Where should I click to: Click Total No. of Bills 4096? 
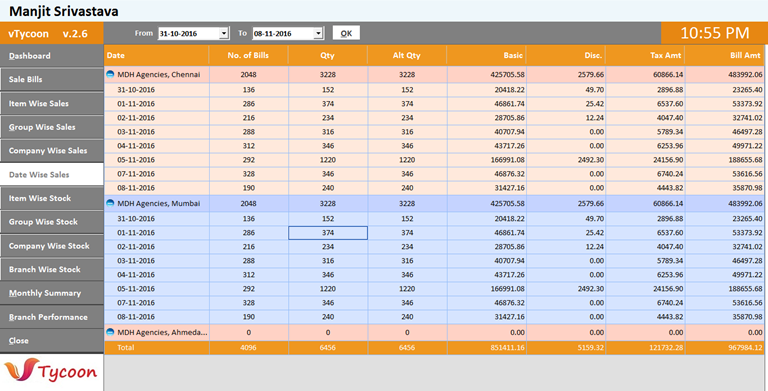coord(248,347)
